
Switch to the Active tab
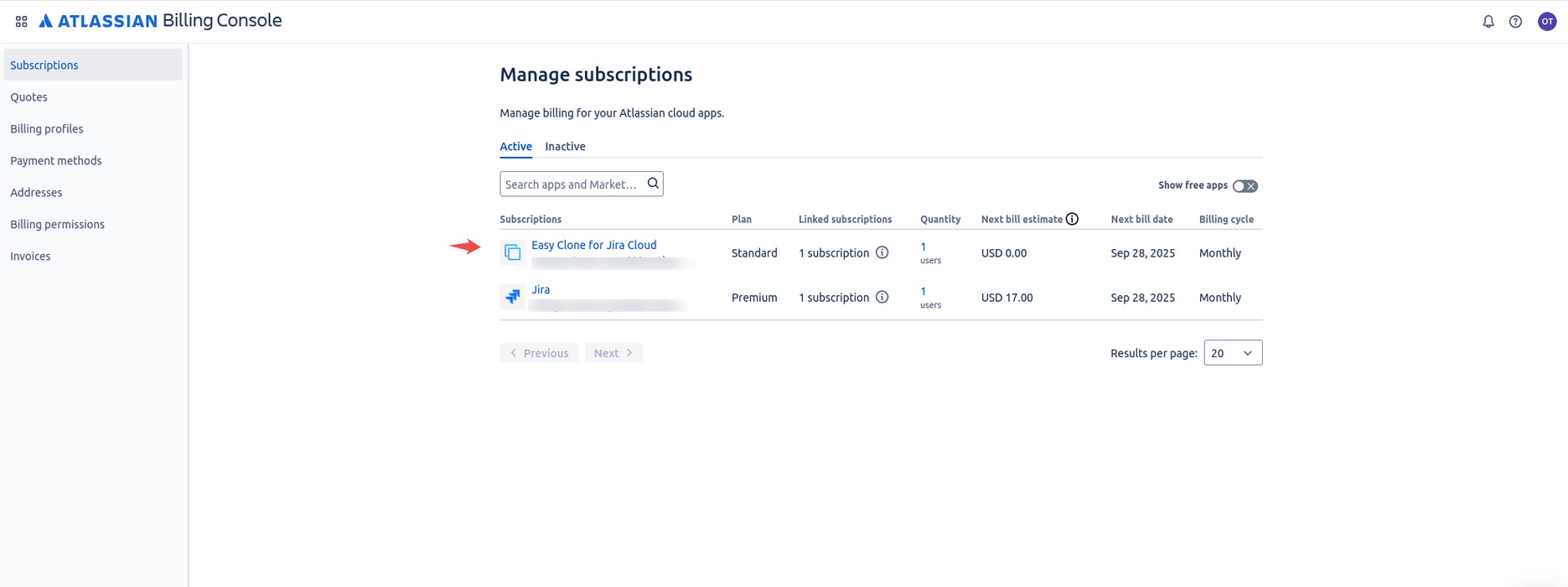pyautogui.click(x=515, y=146)
